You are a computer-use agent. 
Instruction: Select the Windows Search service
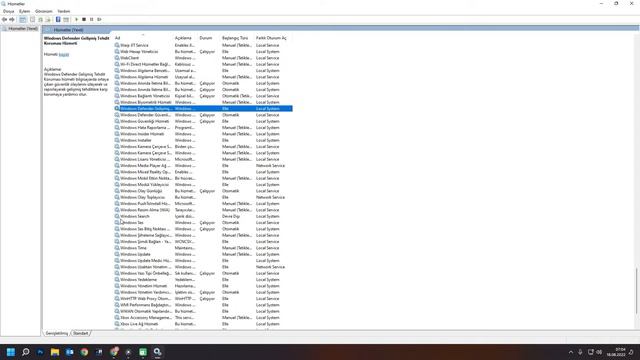point(203,216)
